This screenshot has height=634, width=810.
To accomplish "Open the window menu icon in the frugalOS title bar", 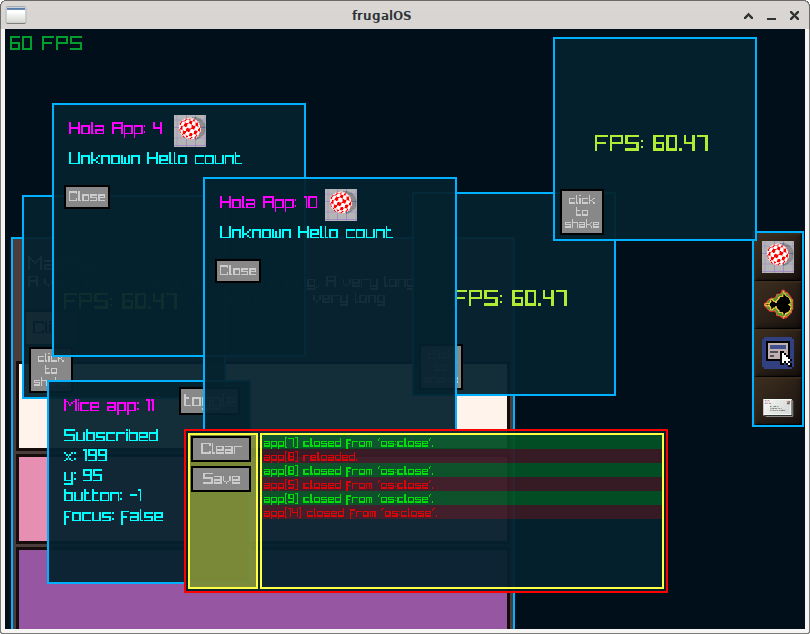I will (x=17, y=15).
